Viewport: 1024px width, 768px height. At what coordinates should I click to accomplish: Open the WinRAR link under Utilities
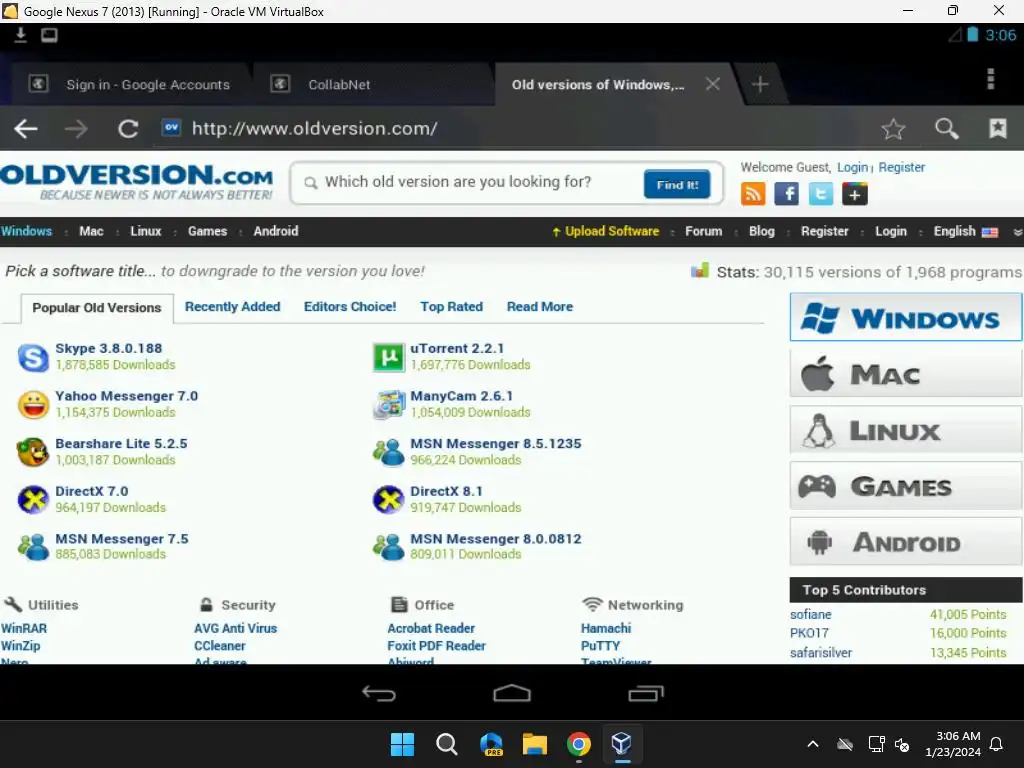tap(24, 628)
